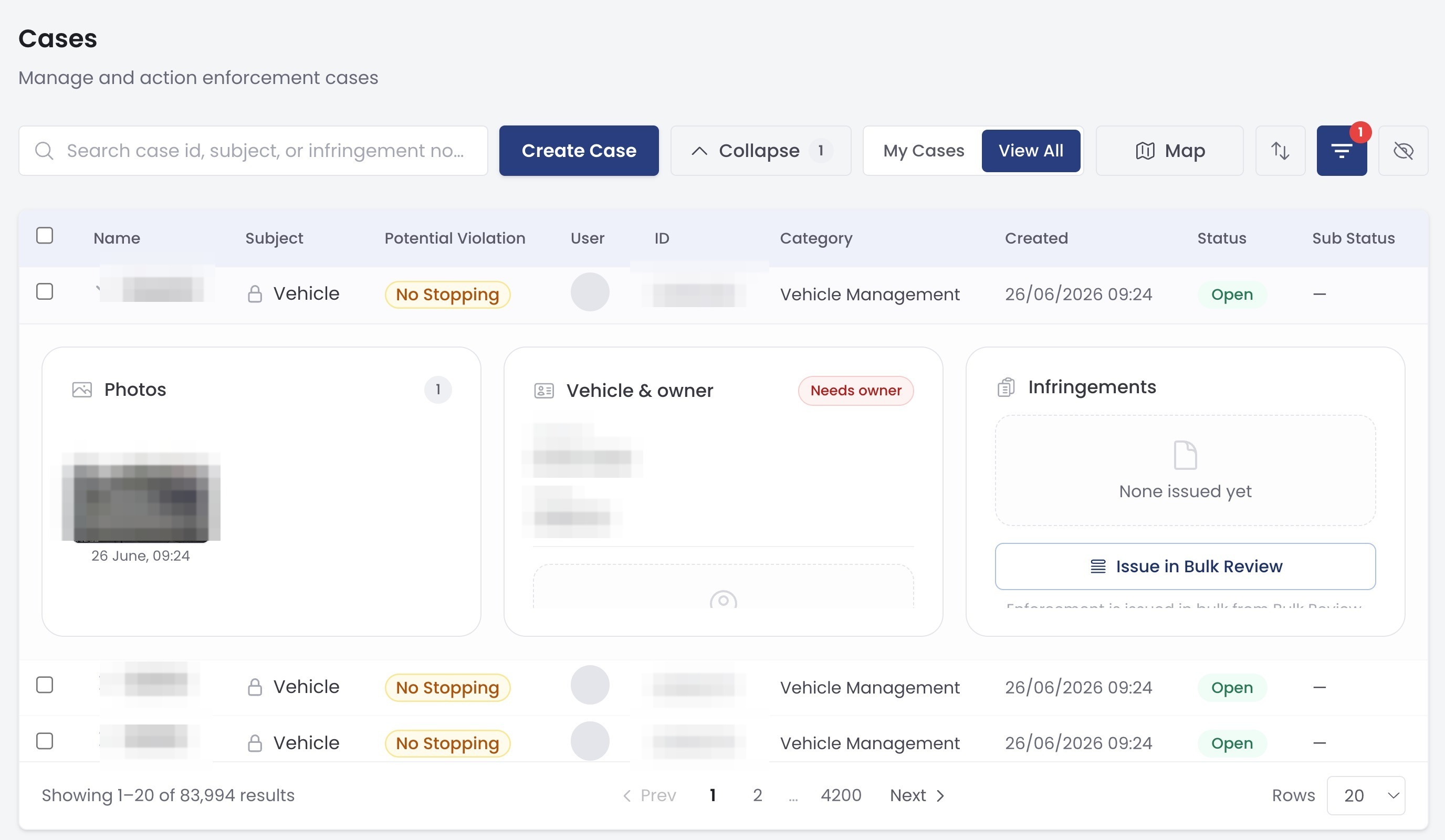This screenshot has width=1445, height=840.
Task: Click No Stopping badge in the first row
Action: click(x=447, y=295)
